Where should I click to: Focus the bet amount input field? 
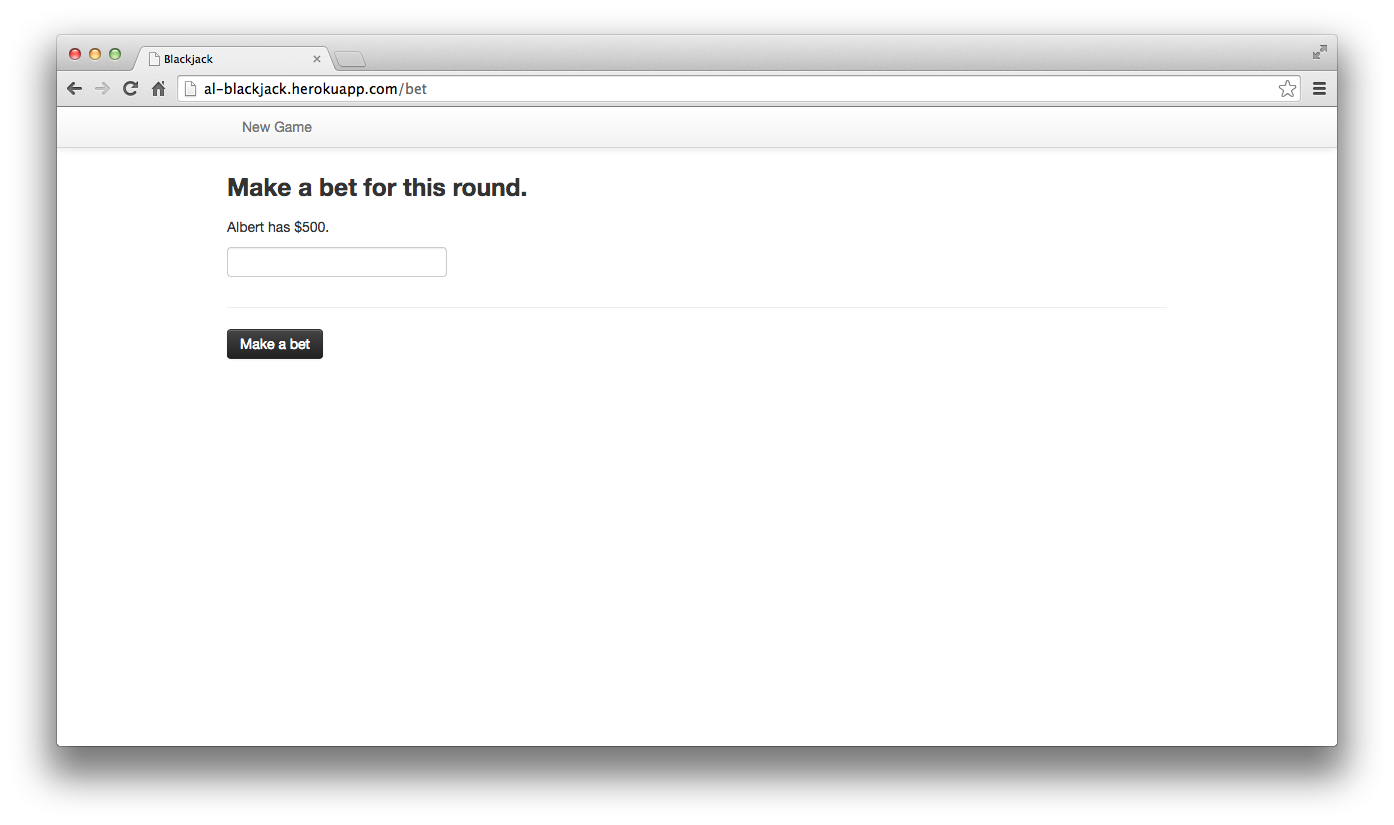click(337, 262)
